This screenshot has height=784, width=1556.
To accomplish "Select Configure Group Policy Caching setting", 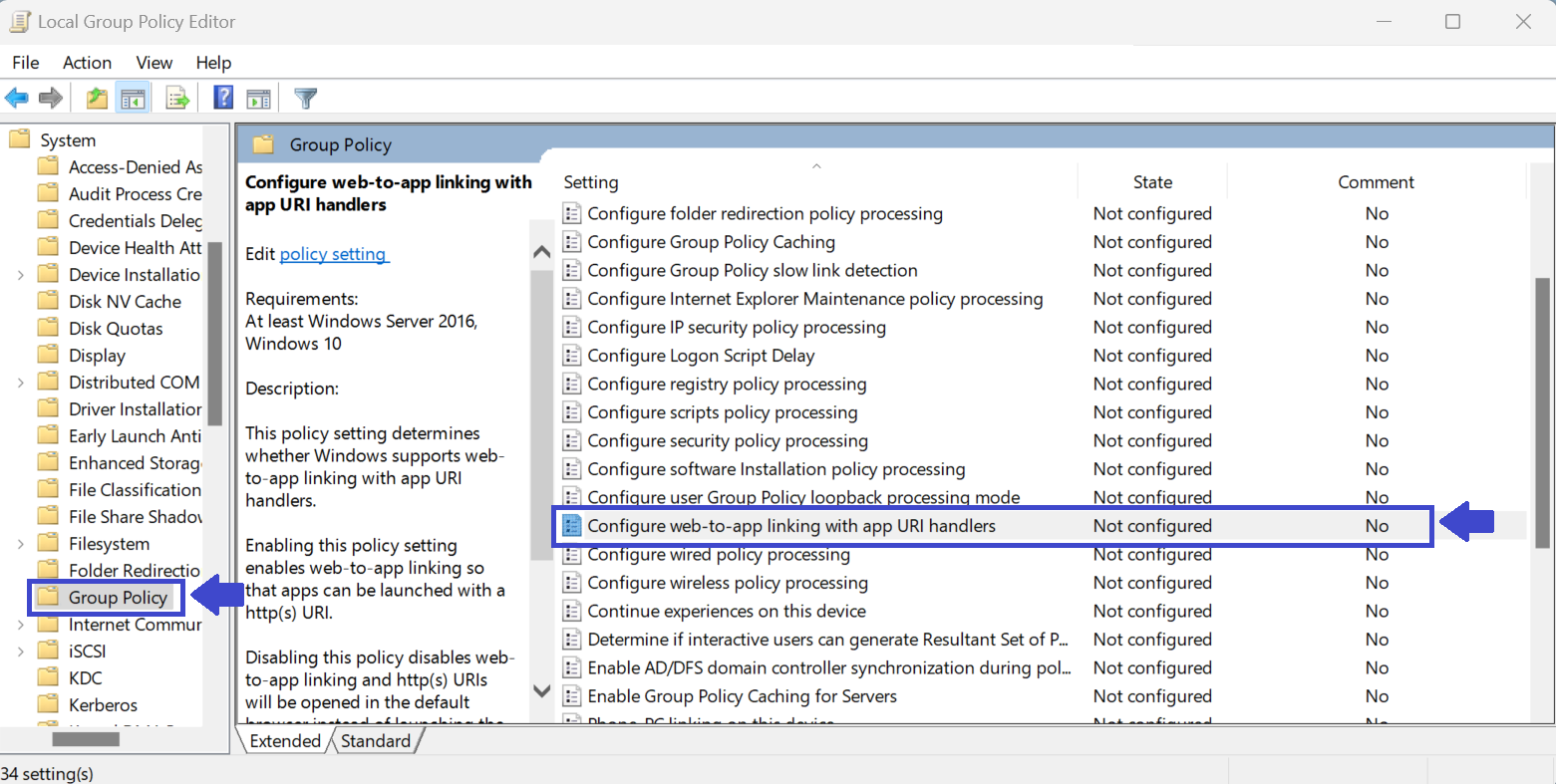I will pos(711,242).
